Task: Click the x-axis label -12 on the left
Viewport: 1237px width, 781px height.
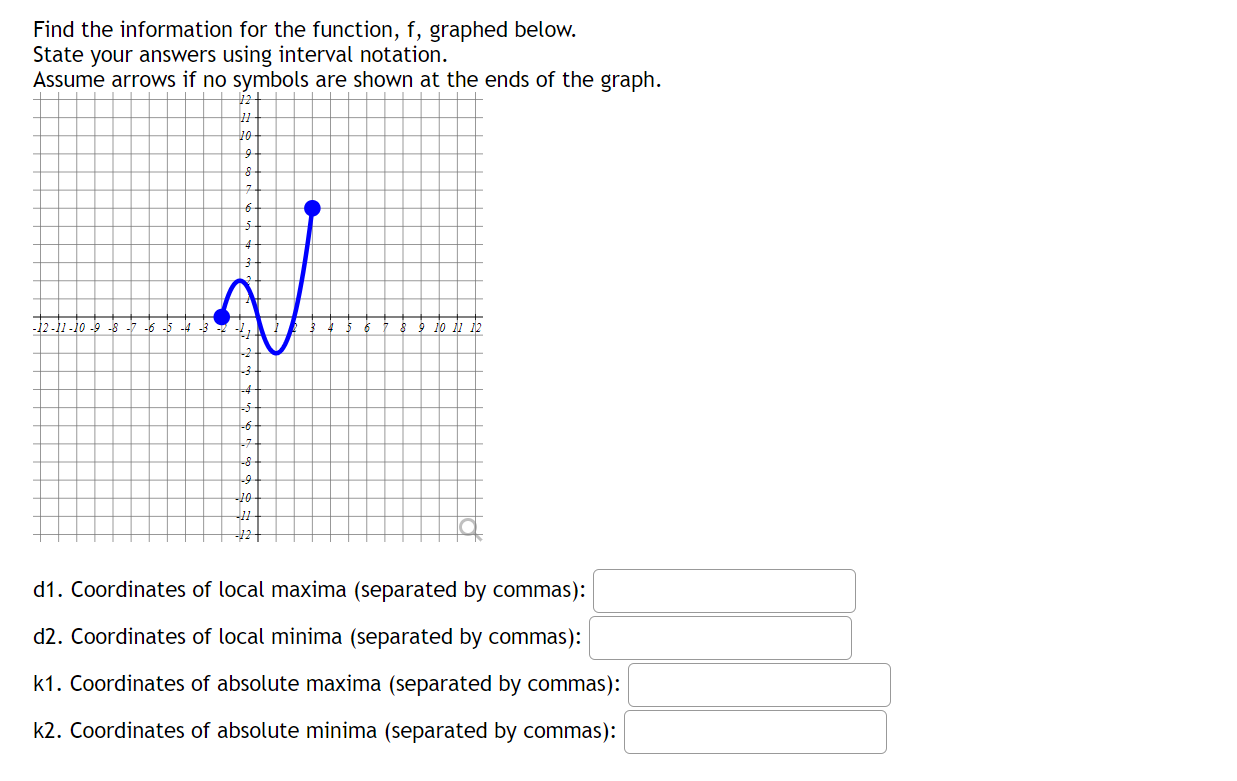Action: (39, 326)
